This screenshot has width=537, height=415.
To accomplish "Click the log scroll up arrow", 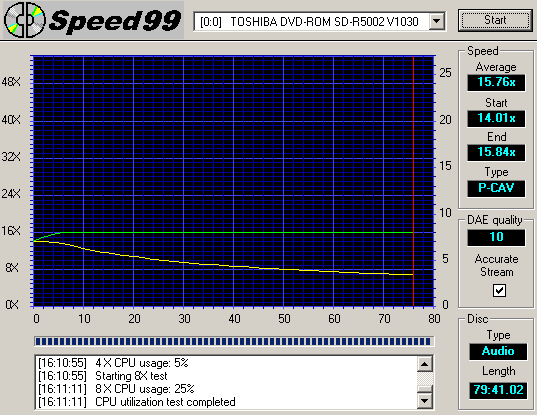I will (424, 364).
